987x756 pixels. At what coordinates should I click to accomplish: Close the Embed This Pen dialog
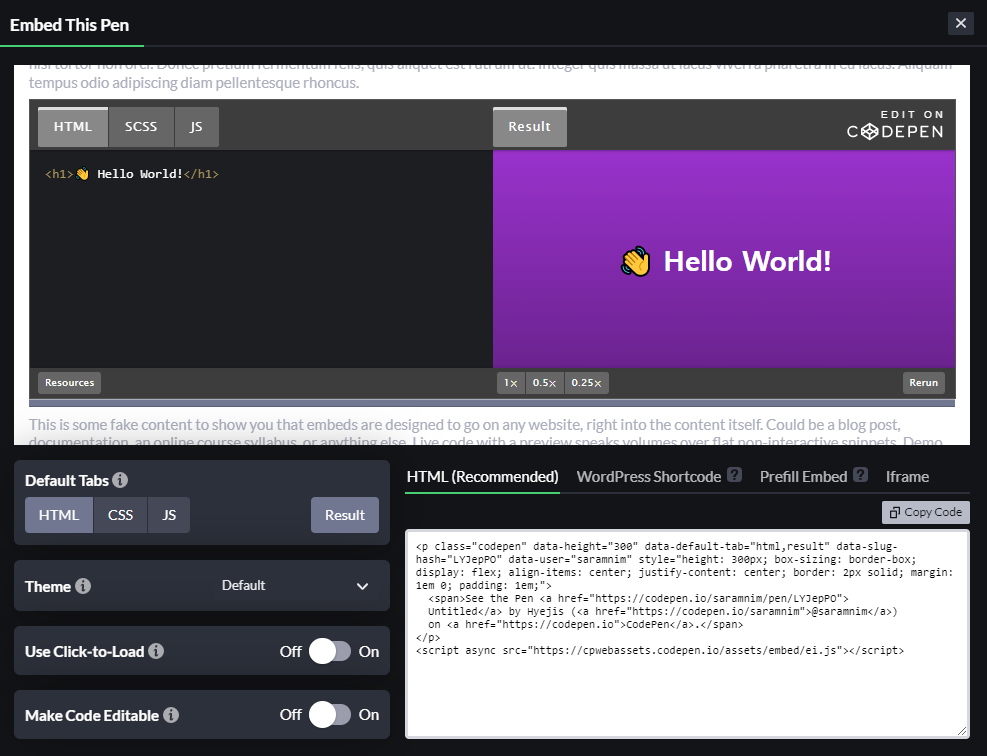pos(961,23)
